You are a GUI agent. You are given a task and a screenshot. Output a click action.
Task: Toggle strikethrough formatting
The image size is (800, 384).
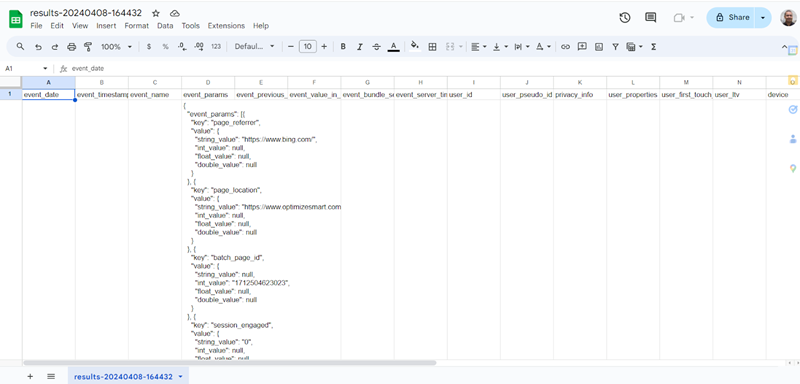(x=377, y=47)
